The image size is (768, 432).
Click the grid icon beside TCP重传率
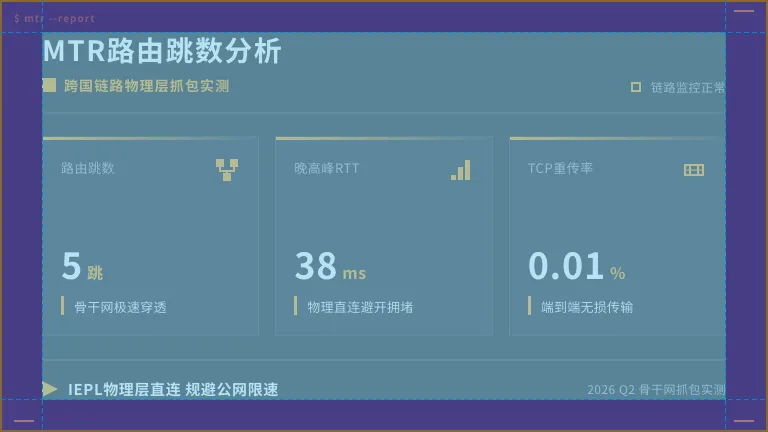694,169
